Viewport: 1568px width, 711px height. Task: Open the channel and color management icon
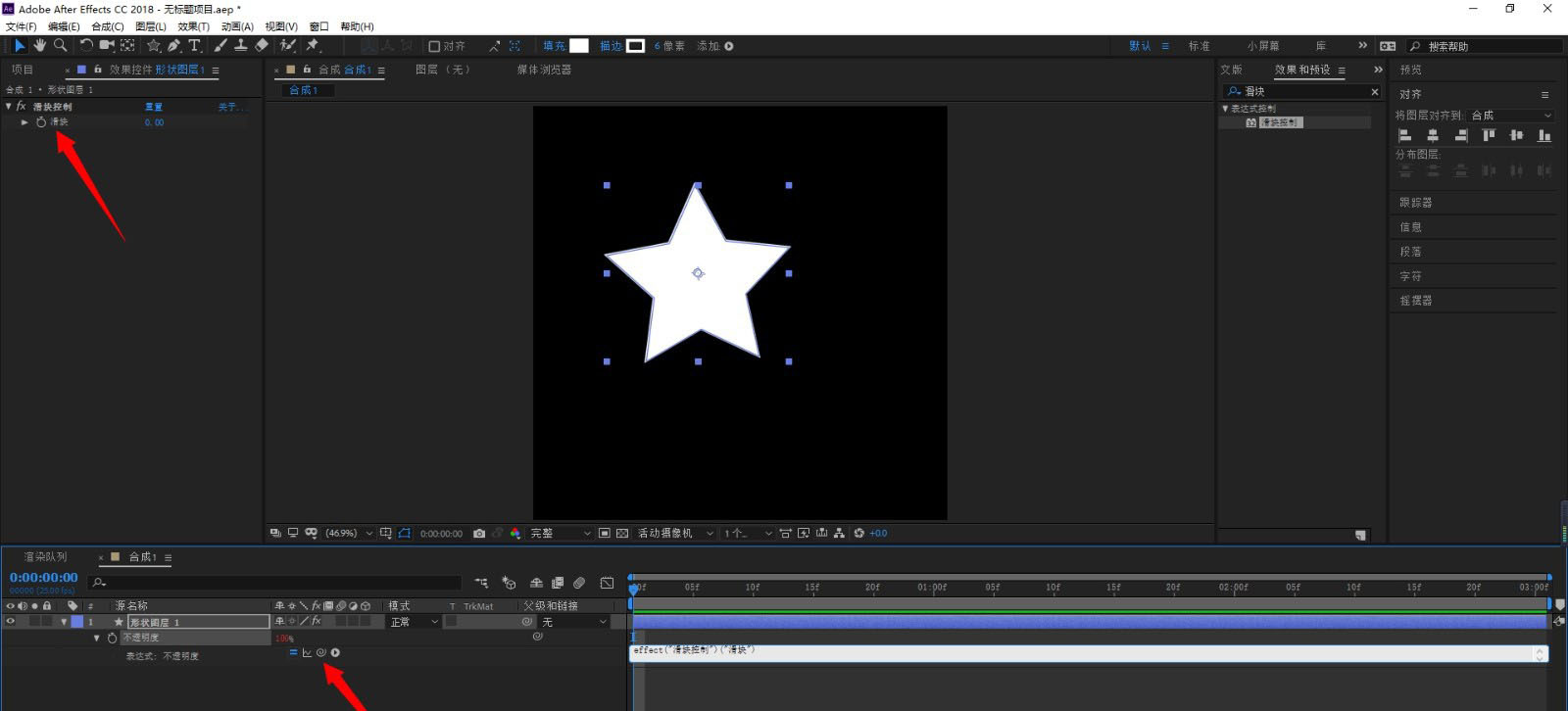(x=515, y=534)
